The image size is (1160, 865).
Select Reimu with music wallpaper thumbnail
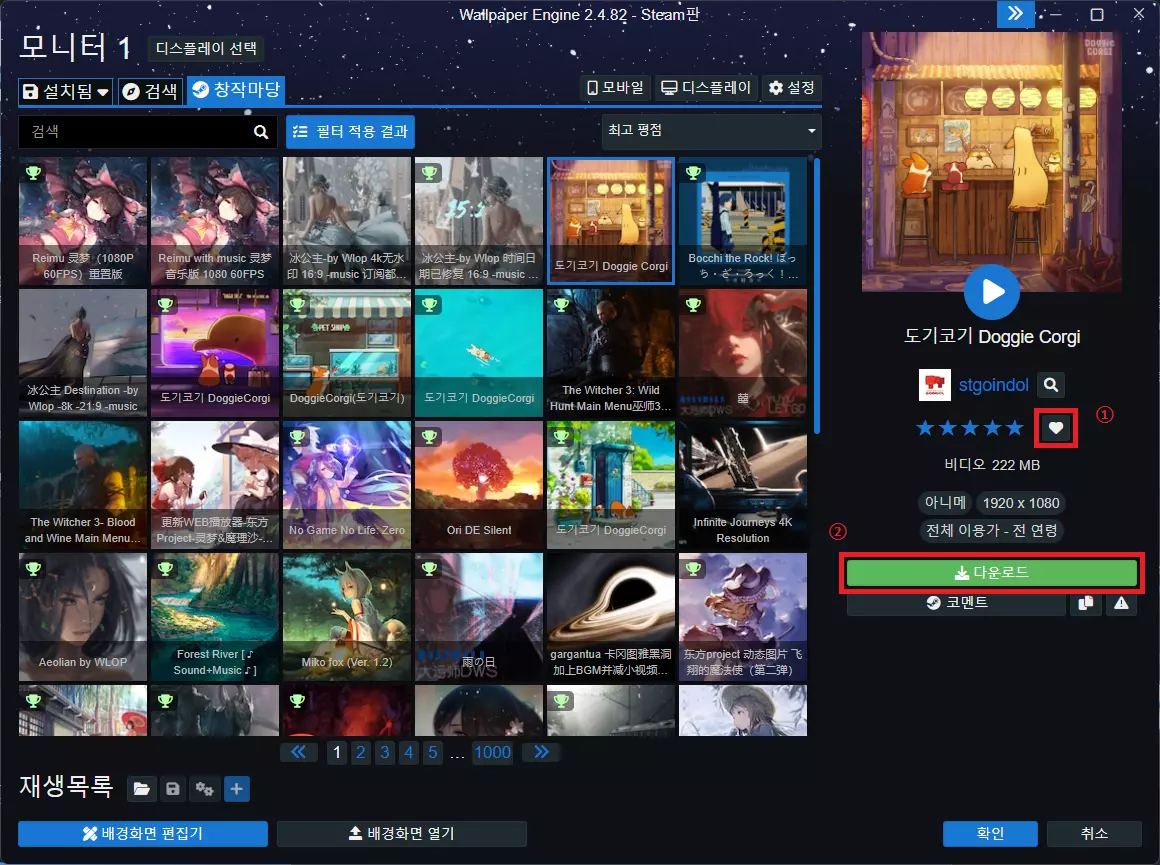coord(215,221)
